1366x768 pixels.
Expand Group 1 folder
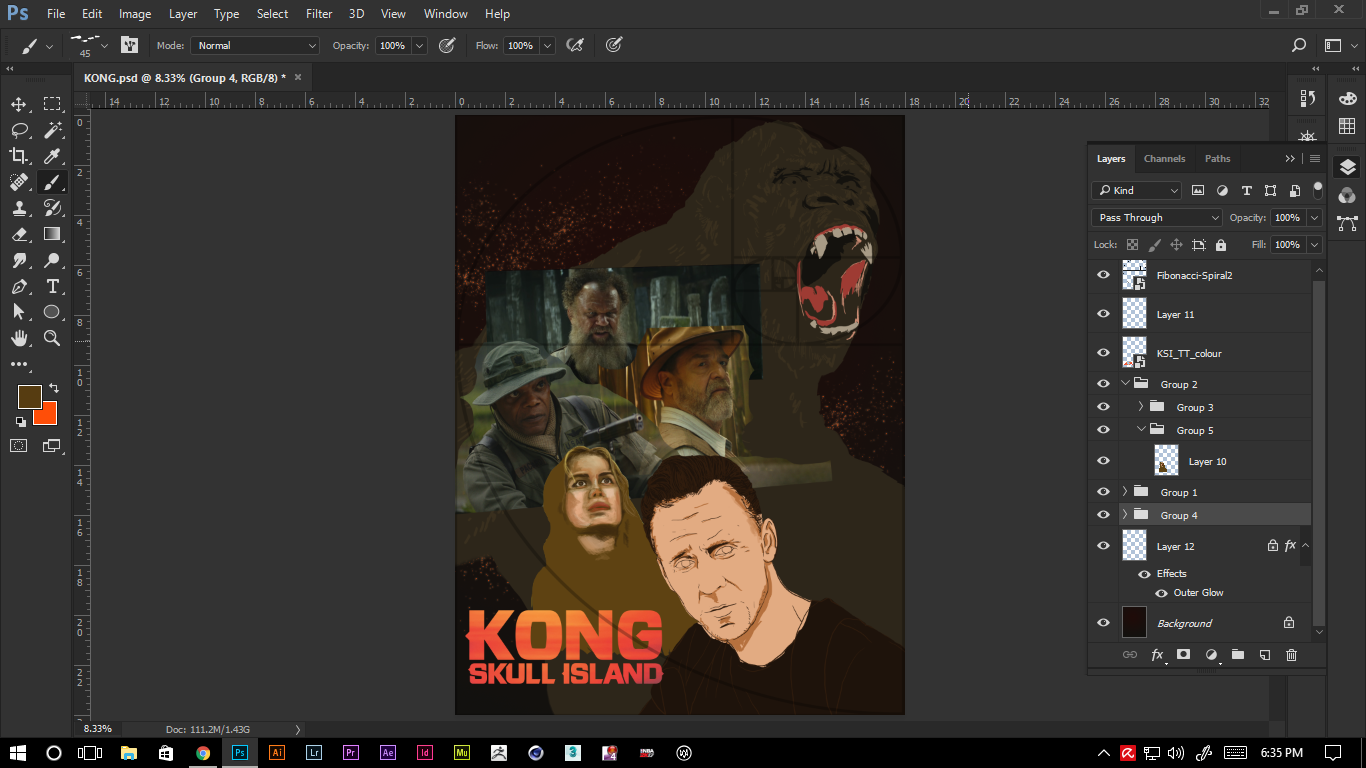coord(1125,492)
